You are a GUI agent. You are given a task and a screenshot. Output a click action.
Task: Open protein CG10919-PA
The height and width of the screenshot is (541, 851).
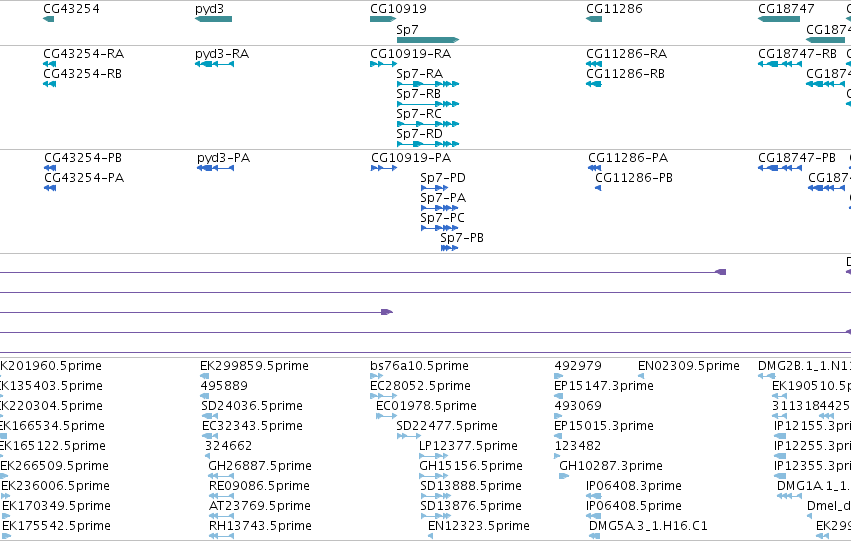point(384,168)
